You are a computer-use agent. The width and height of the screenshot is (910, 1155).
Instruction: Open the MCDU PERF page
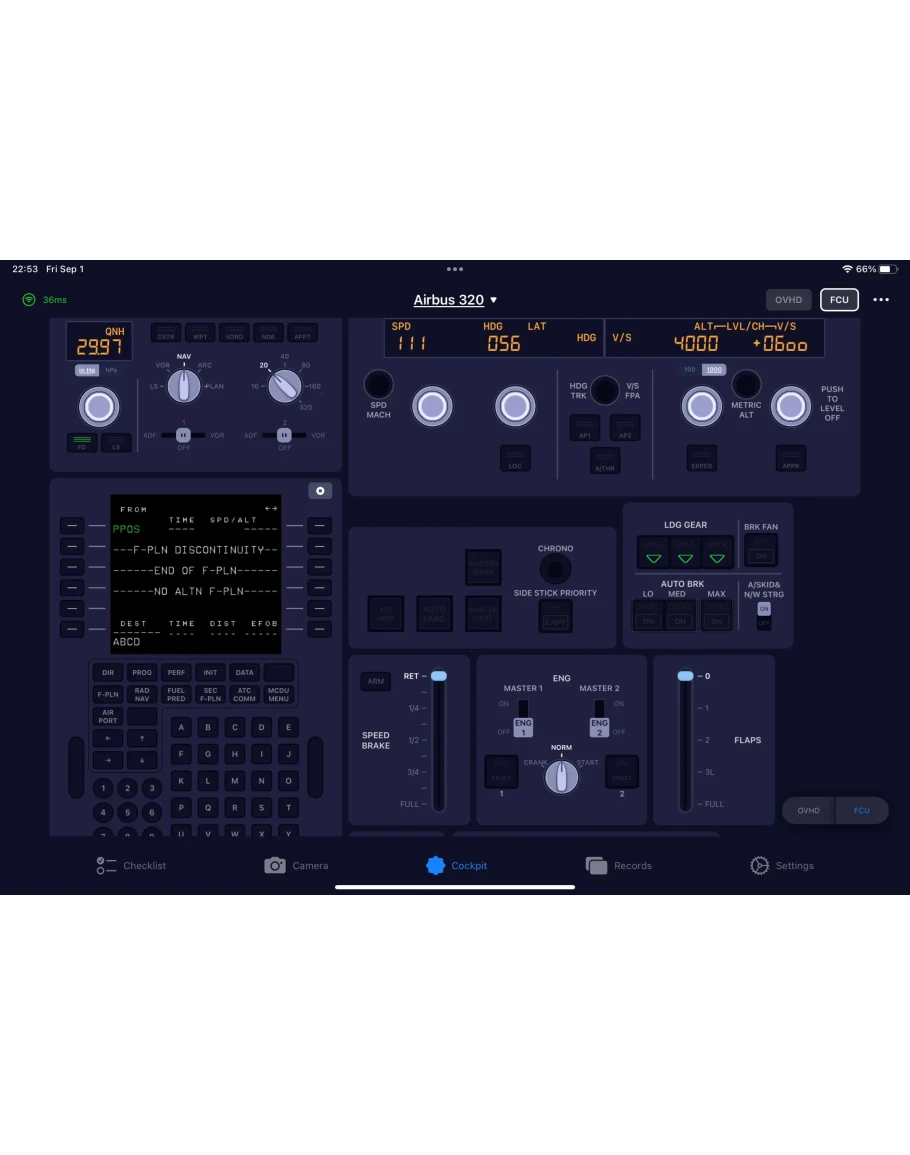coord(176,673)
